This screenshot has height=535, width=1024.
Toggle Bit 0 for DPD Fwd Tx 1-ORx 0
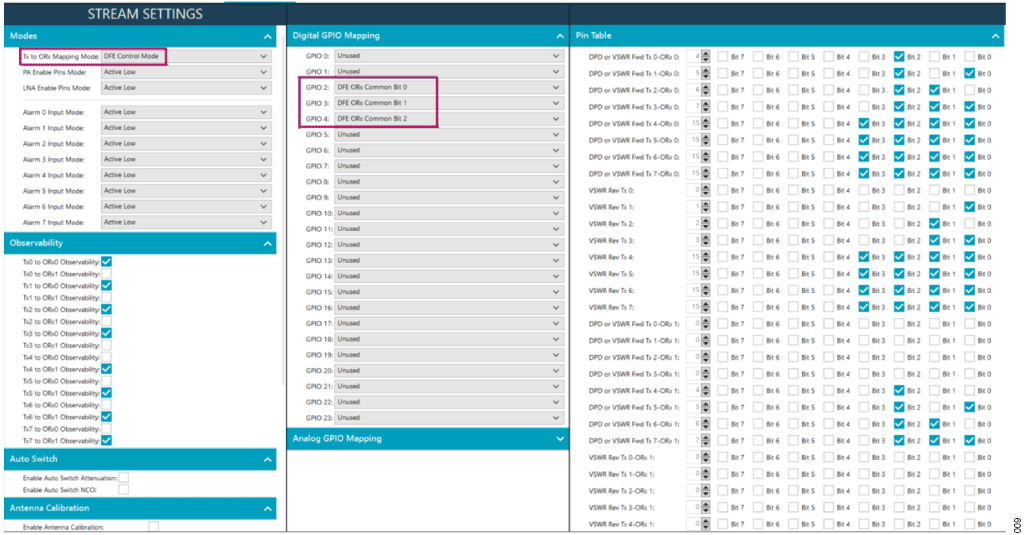pyautogui.click(x=970, y=74)
